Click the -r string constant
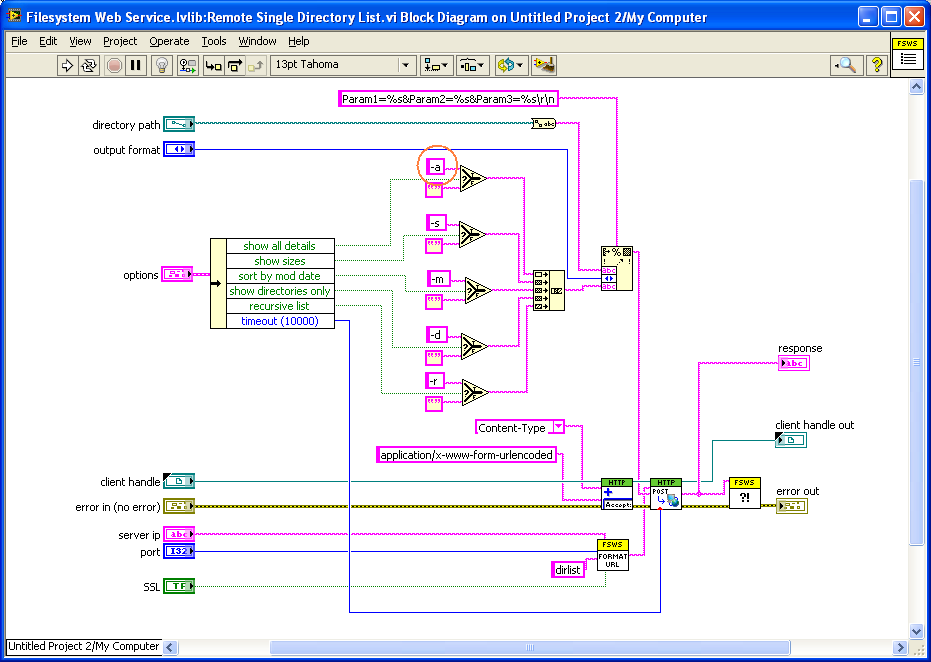Viewport: 931px width, 662px height. click(x=435, y=381)
